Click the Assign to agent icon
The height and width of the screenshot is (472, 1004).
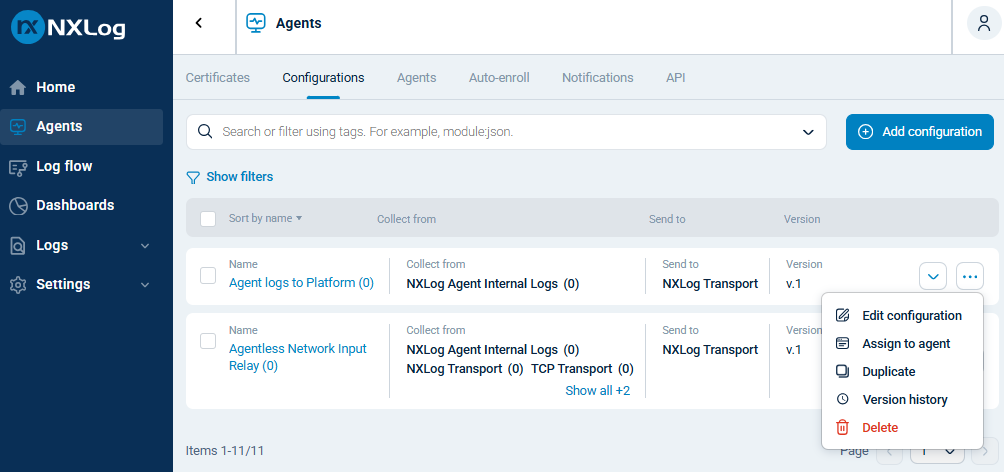click(843, 343)
